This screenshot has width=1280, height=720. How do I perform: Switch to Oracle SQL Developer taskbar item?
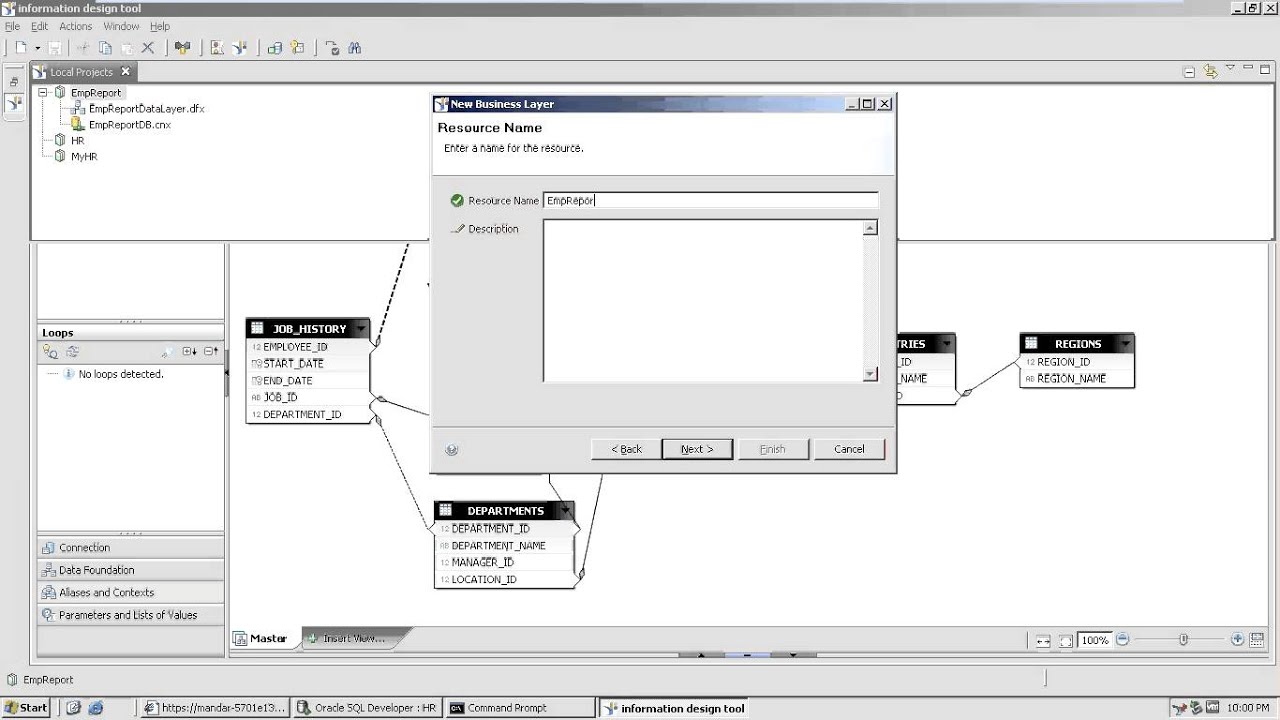366,707
